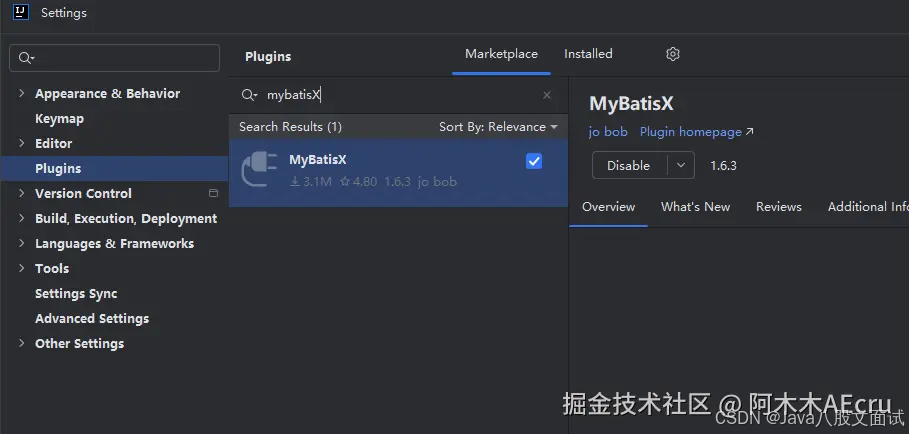Screen dimensions: 909x434
Task: Clear the plugin search field
Action: point(547,95)
